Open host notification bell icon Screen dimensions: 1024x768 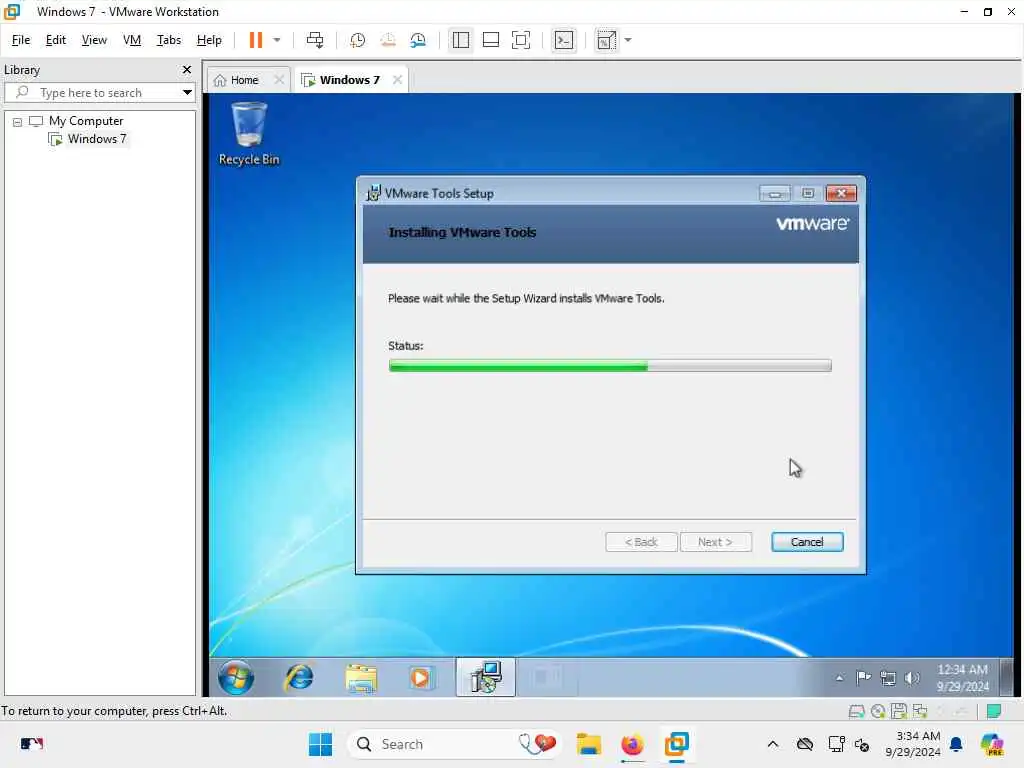coord(956,744)
